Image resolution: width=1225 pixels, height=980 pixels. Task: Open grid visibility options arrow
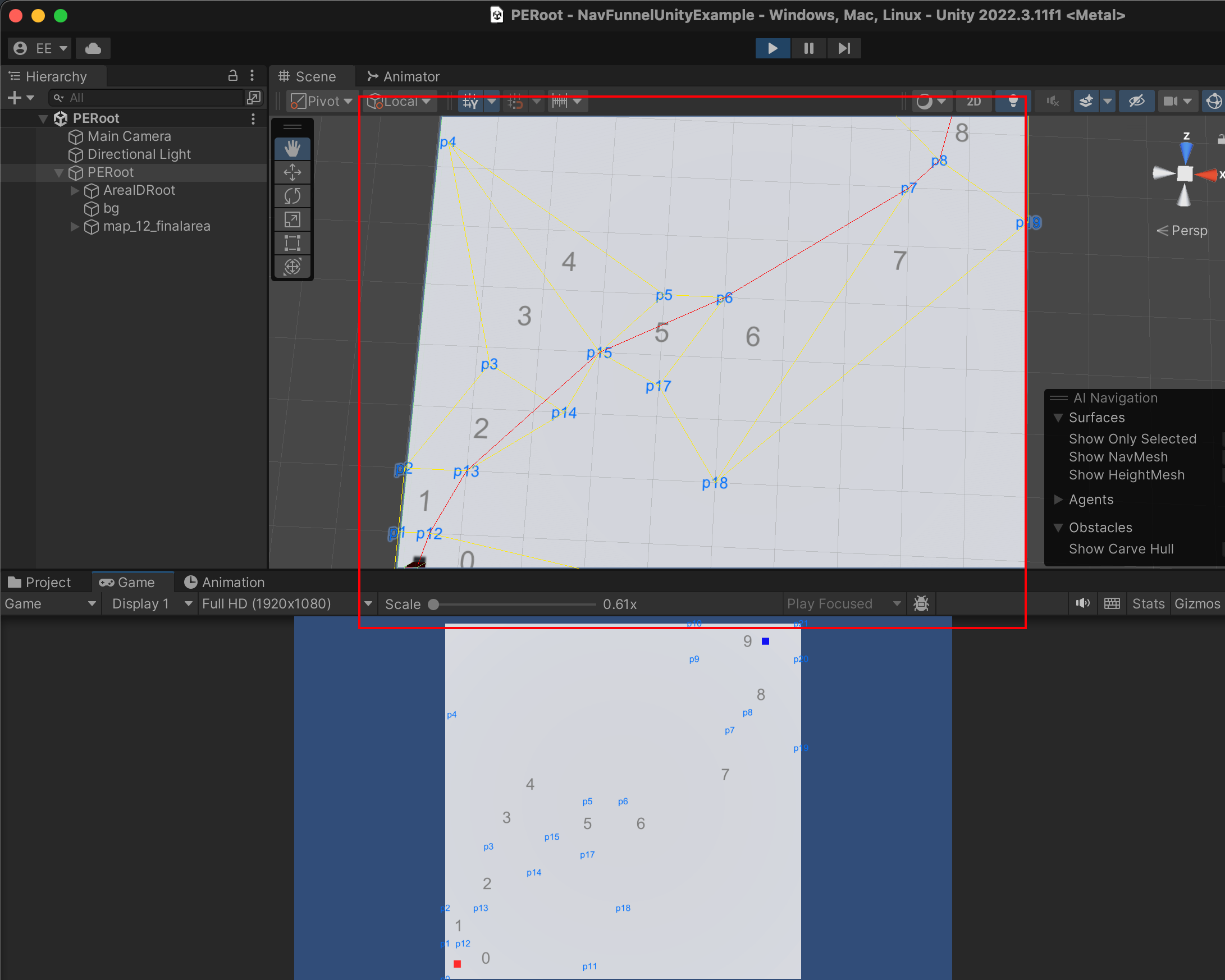coord(492,101)
